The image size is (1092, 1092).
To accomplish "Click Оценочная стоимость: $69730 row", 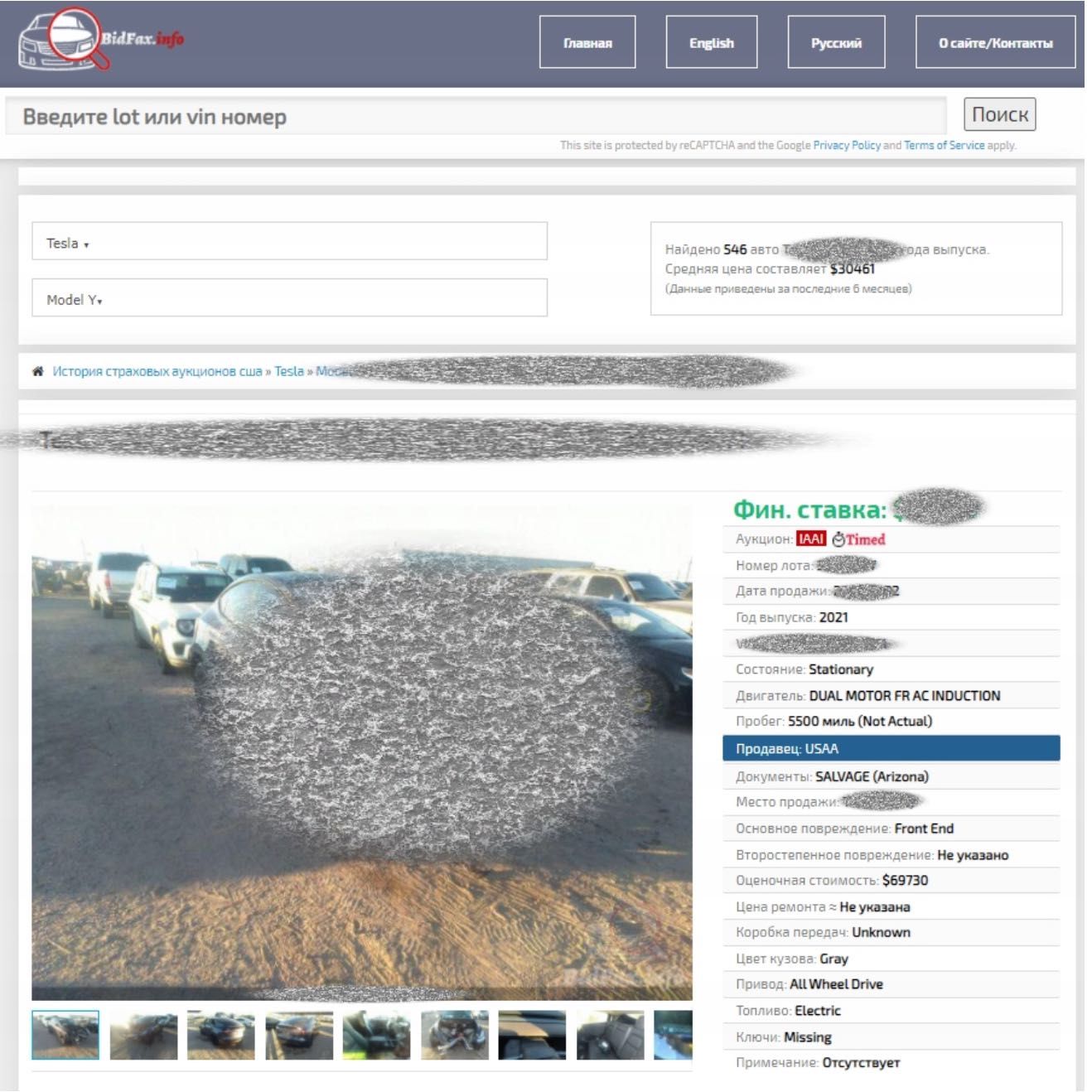I will 891,880.
